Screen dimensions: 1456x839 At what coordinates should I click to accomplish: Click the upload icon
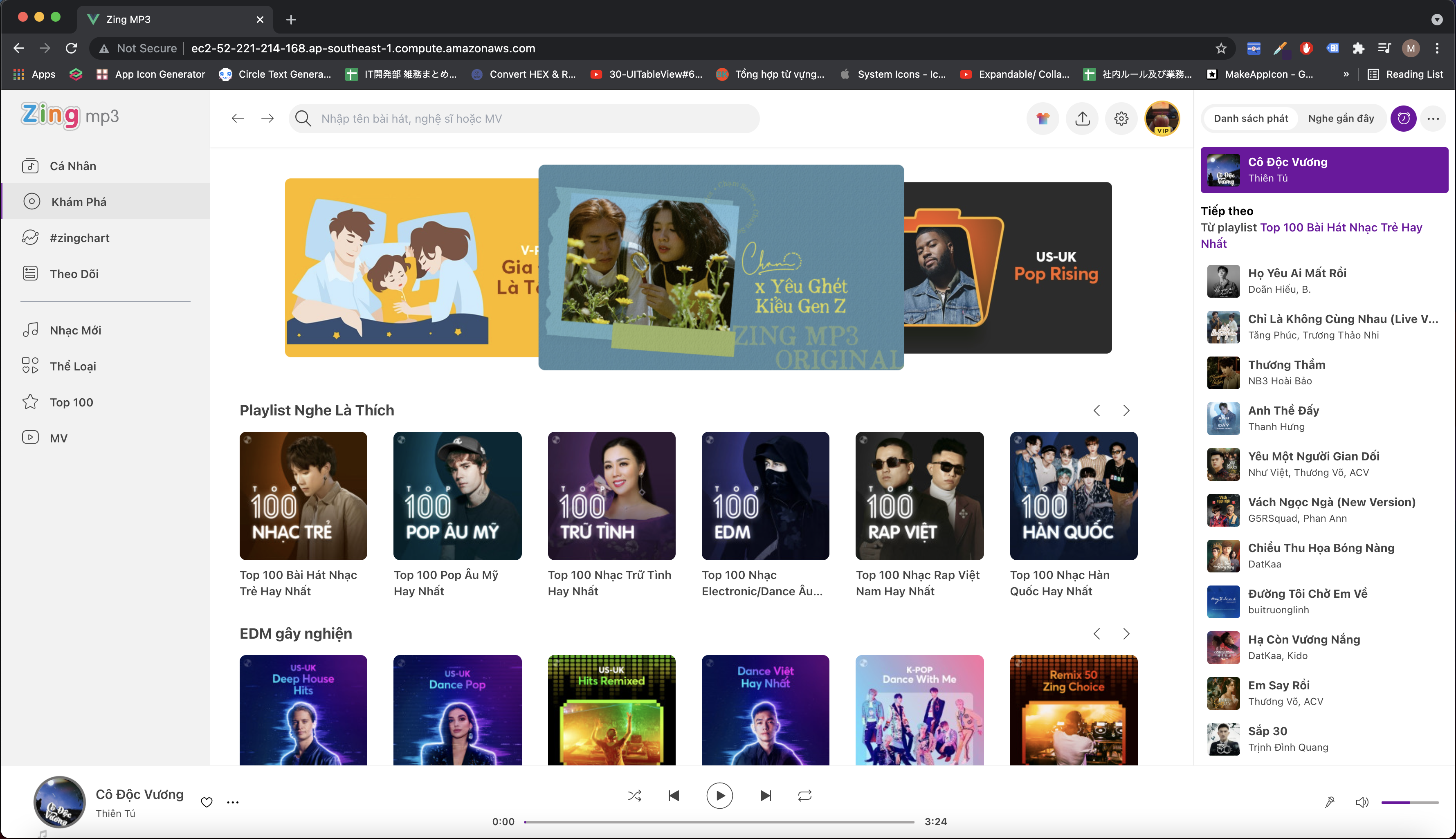1082,119
